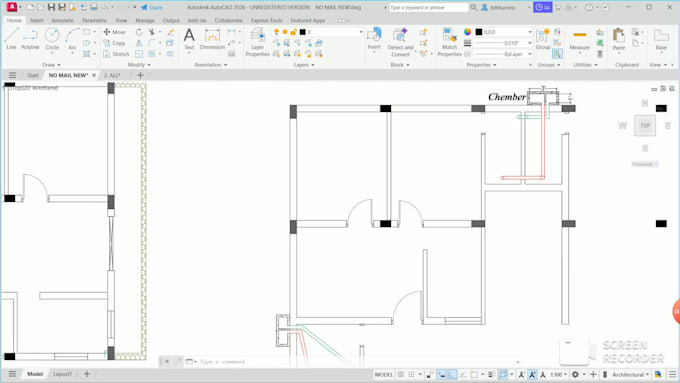The image size is (680, 383).
Task: Open Layer Properties manager
Action: pos(258,42)
